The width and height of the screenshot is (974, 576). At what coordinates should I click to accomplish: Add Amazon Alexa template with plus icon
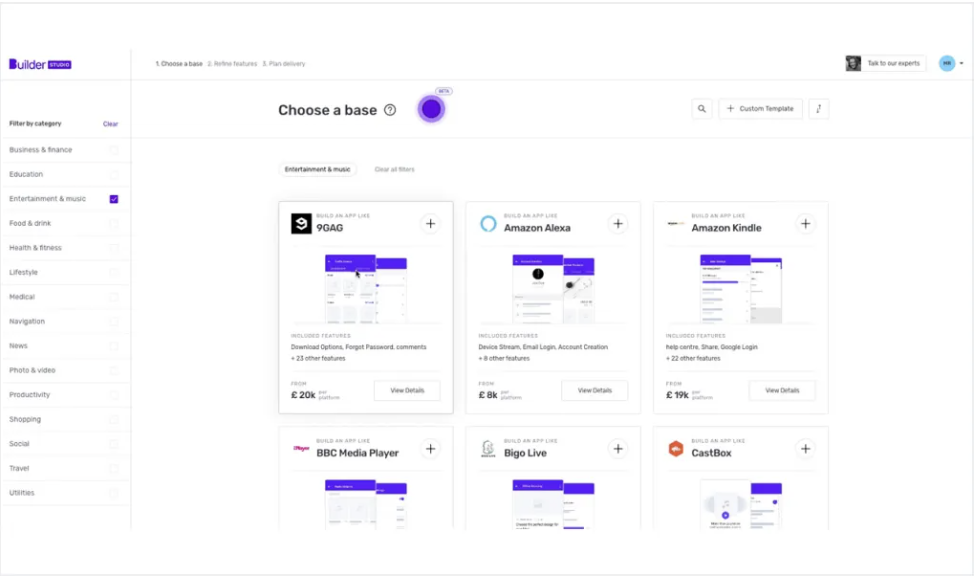[x=618, y=224]
